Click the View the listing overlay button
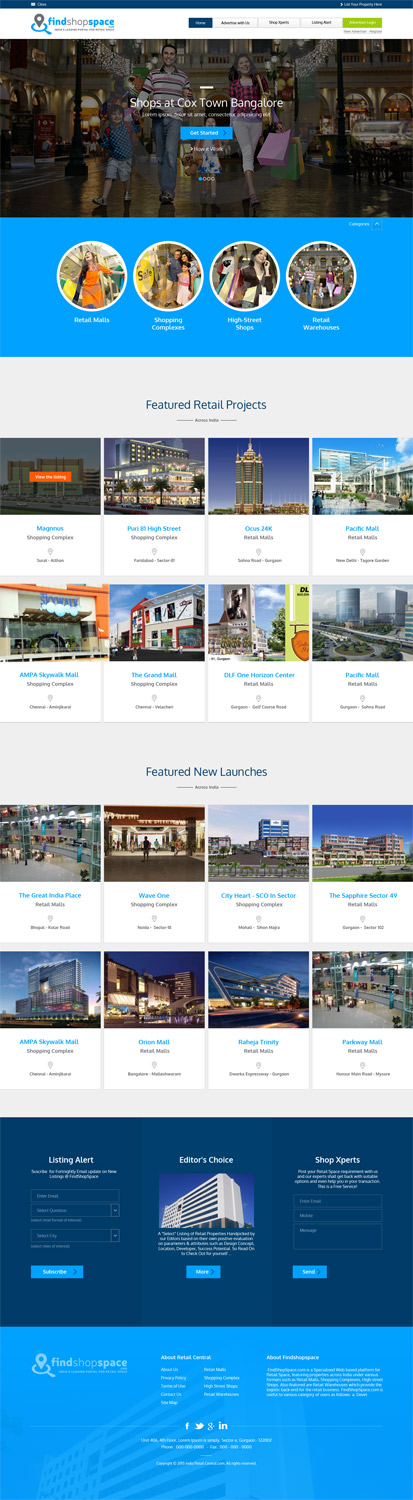 pos(50,477)
